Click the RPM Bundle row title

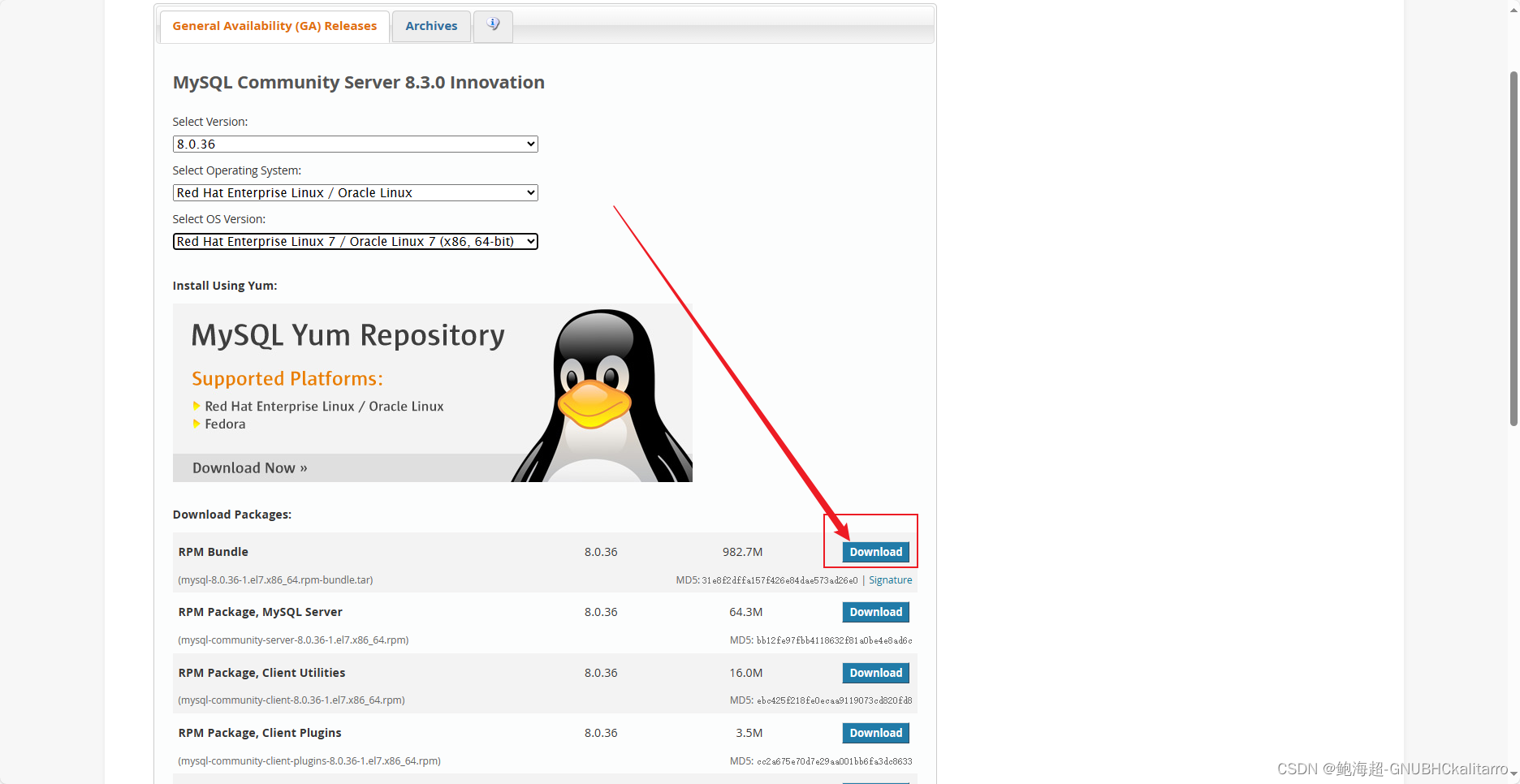[213, 552]
